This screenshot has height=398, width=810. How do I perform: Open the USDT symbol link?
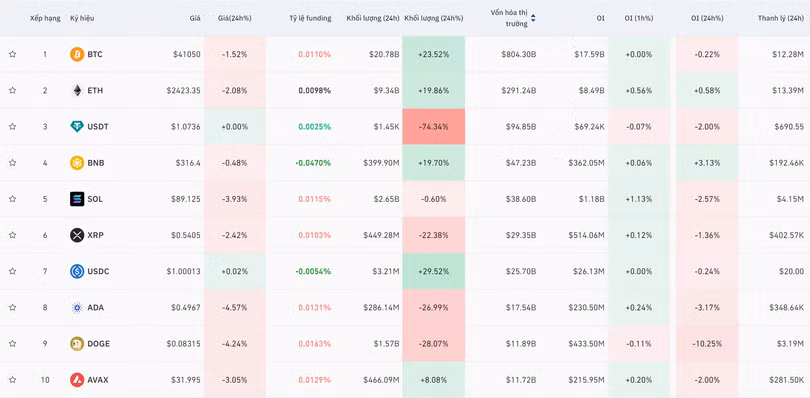pyautogui.click(x=98, y=127)
